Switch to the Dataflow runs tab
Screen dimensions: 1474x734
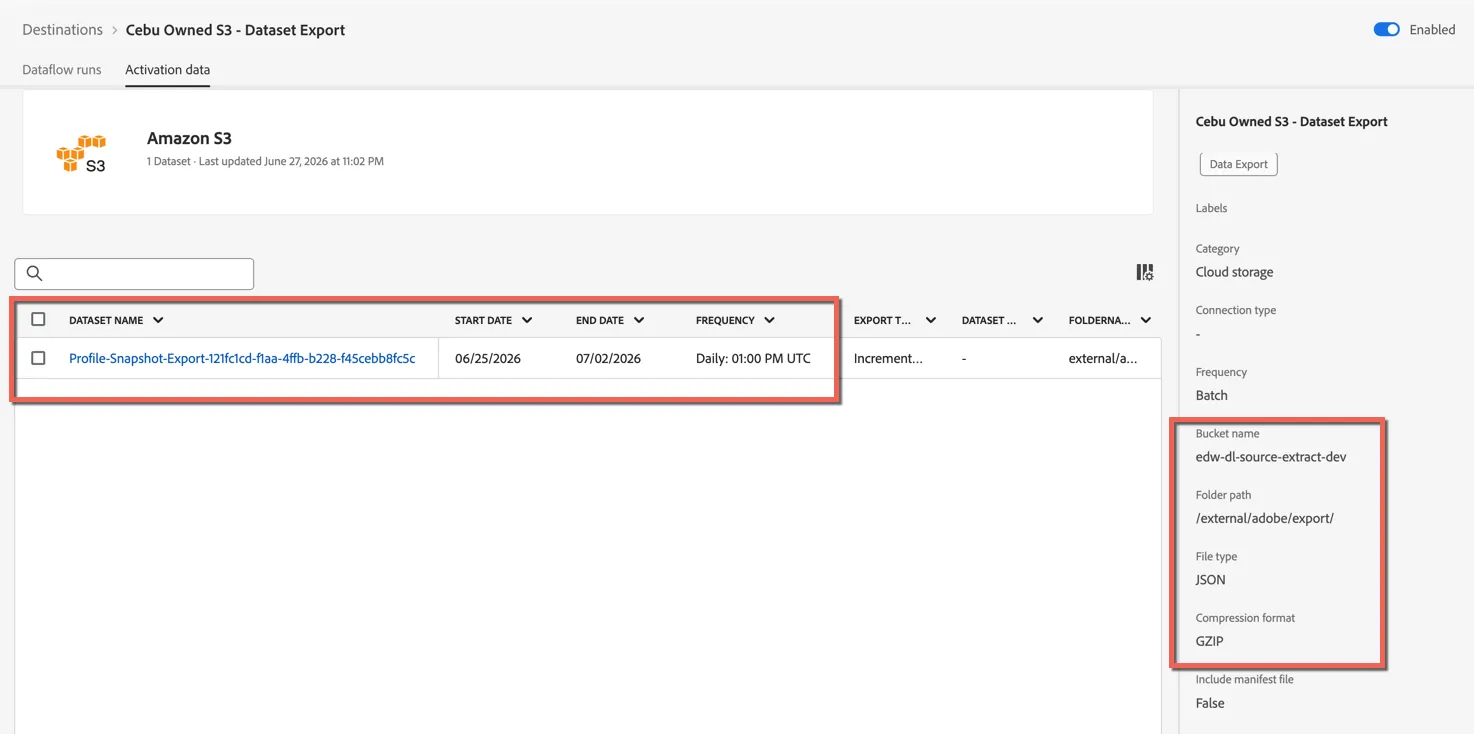(62, 70)
